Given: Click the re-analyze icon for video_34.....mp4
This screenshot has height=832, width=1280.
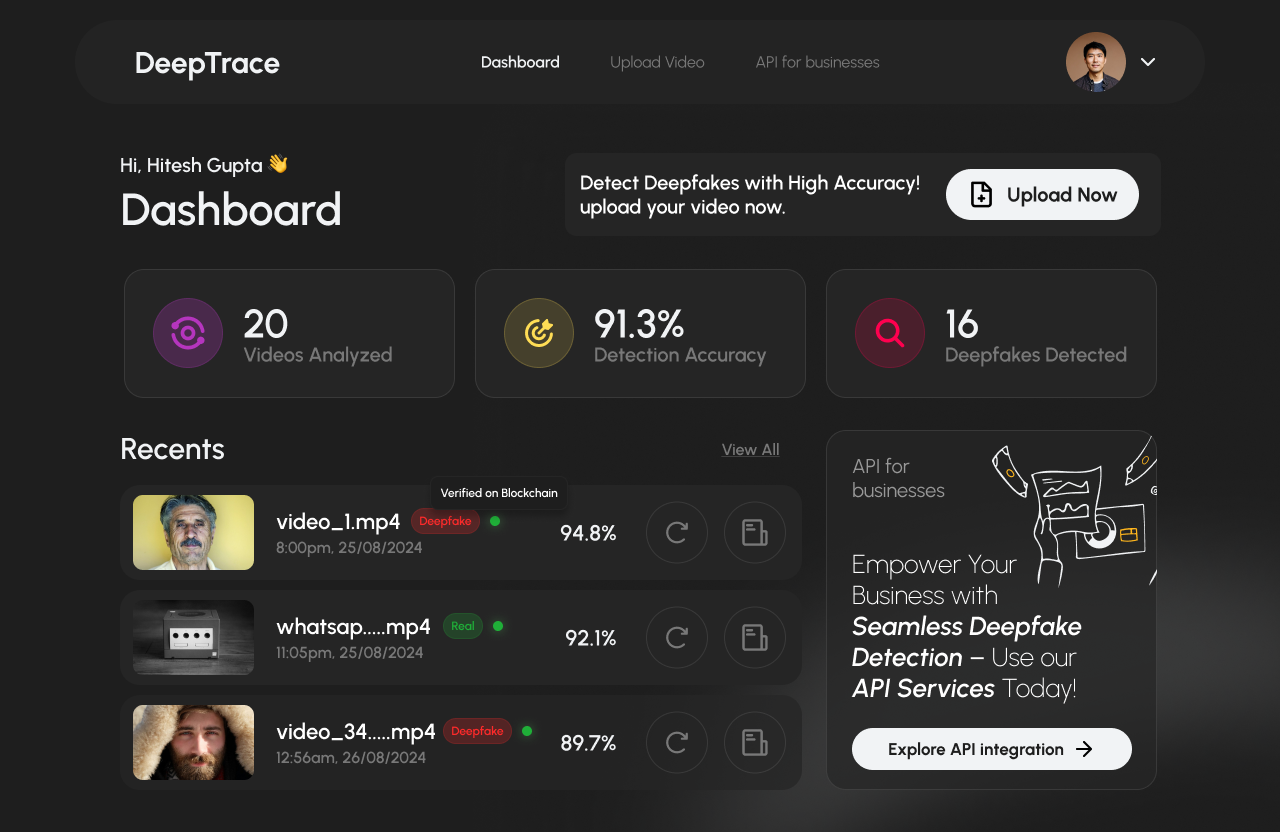Looking at the screenshot, I should (x=677, y=742).
